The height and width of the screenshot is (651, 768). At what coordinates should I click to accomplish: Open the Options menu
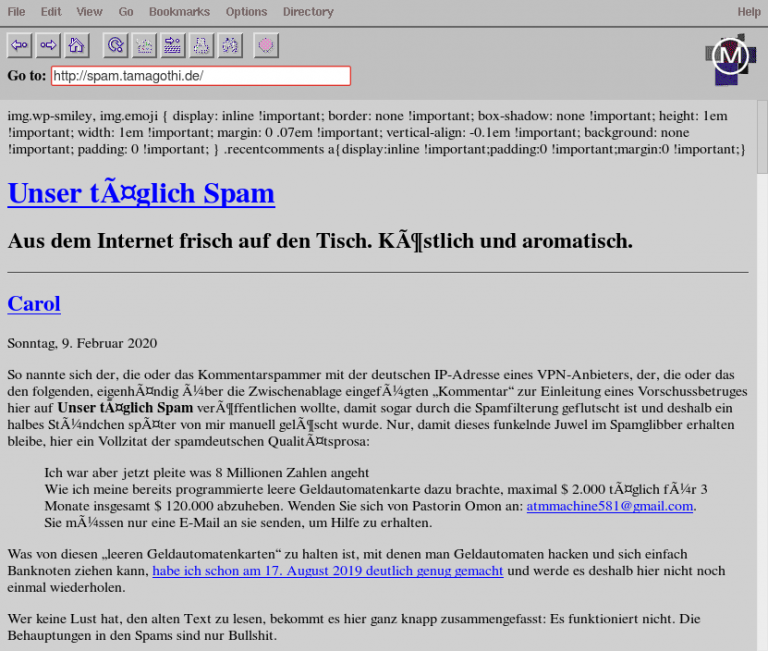click(x=246, y=12)
